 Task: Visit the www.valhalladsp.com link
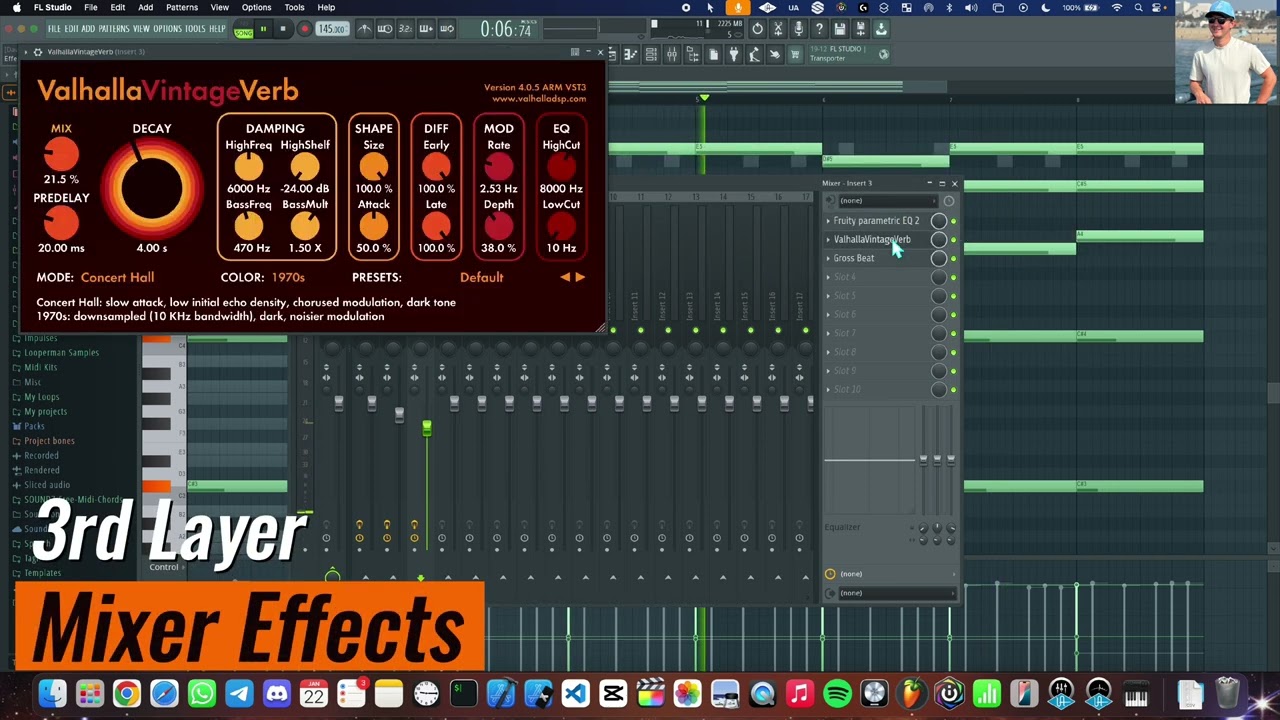point(539,98)
